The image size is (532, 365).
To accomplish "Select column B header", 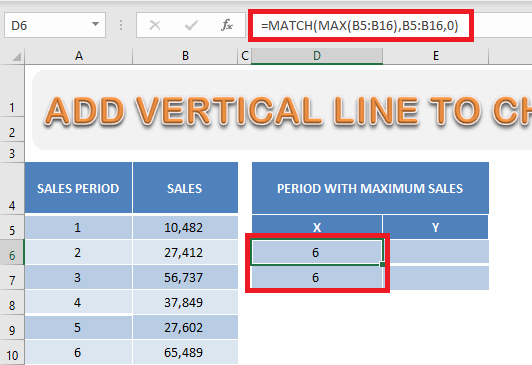I will click(185, 56).
